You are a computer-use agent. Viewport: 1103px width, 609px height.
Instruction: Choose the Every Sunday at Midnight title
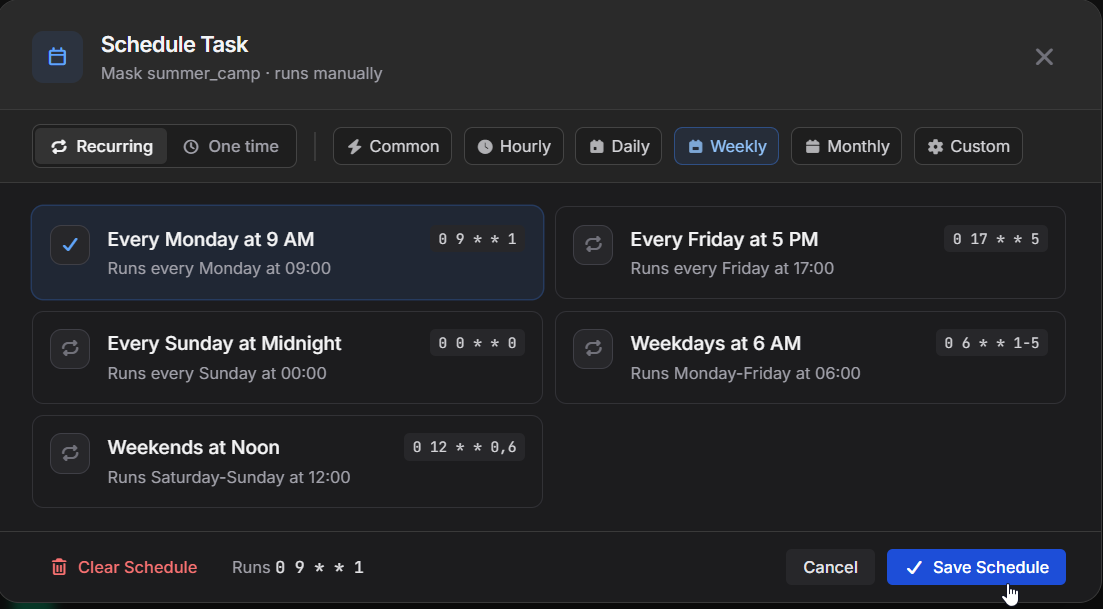click(x=224, y=343)
